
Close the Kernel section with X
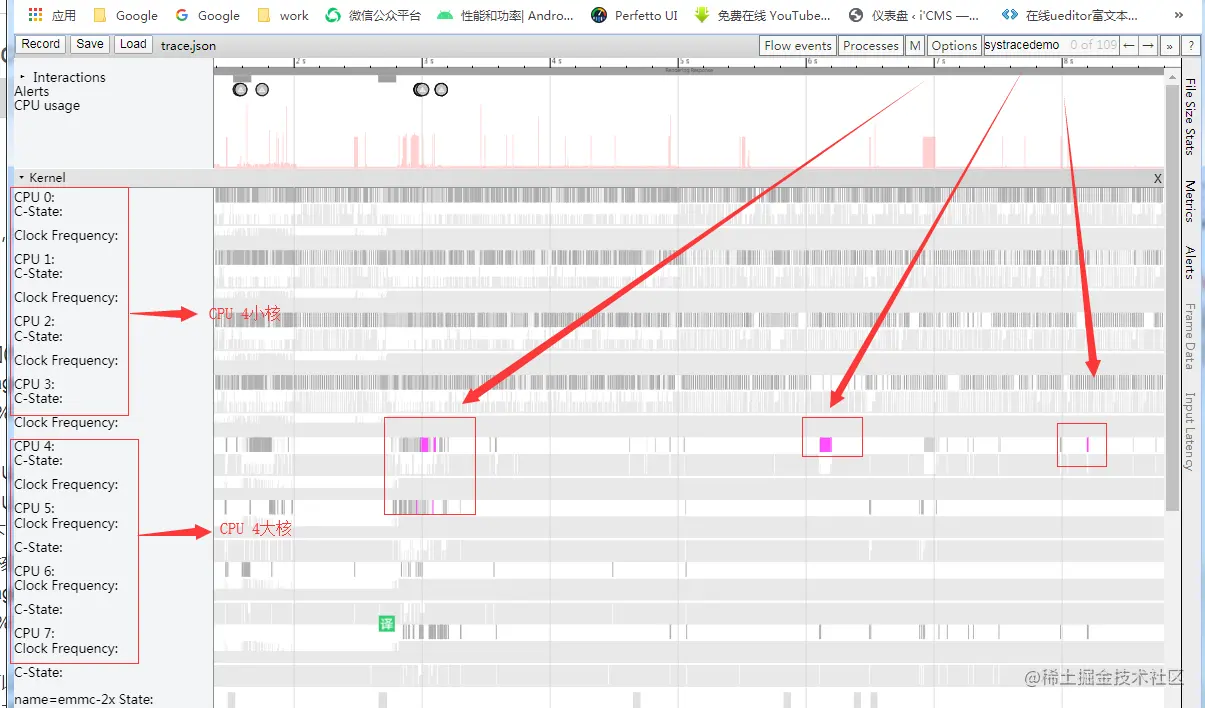pos(1158,178)
